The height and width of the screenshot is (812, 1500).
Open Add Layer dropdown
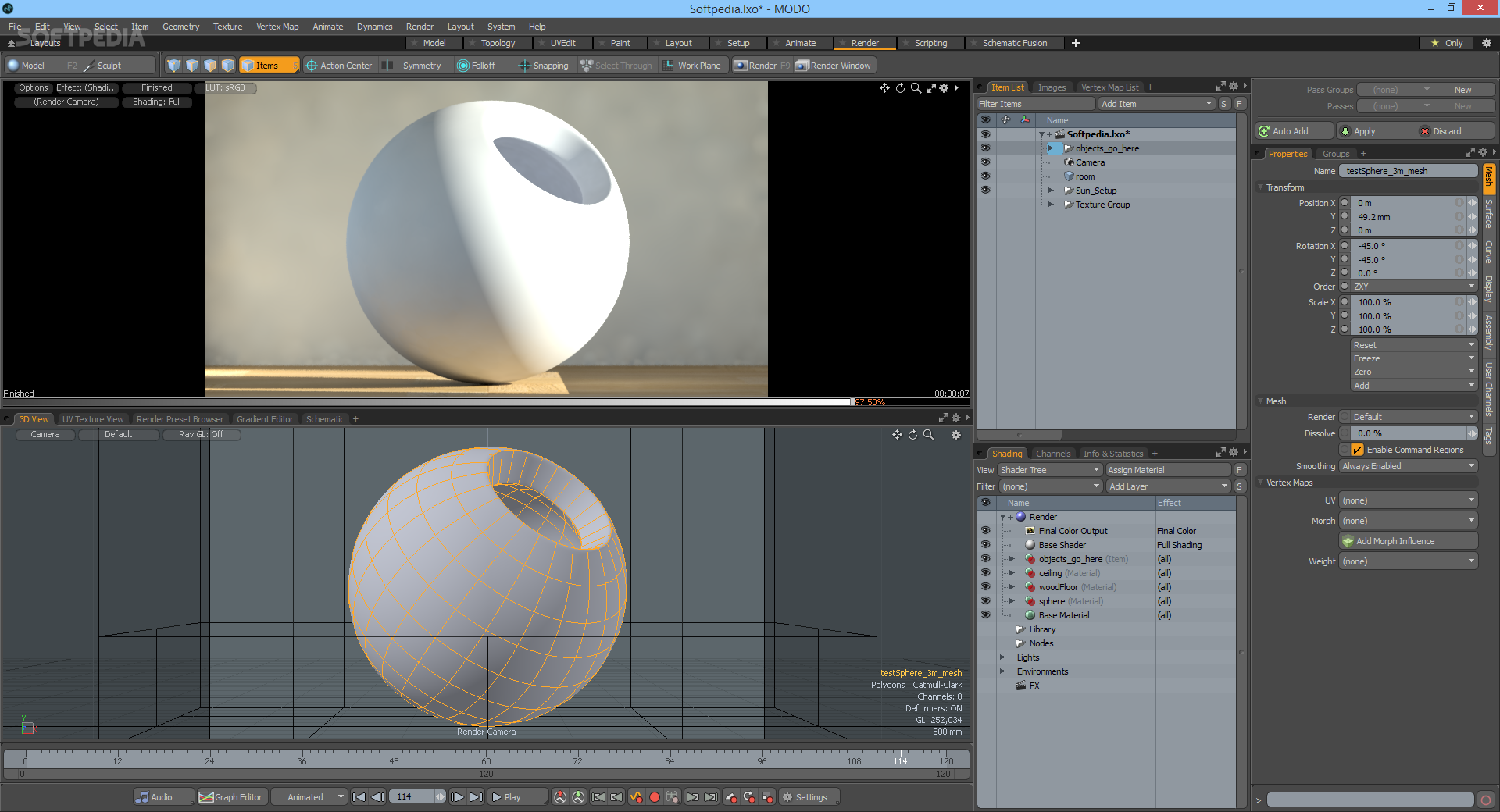coord(1169,486)
